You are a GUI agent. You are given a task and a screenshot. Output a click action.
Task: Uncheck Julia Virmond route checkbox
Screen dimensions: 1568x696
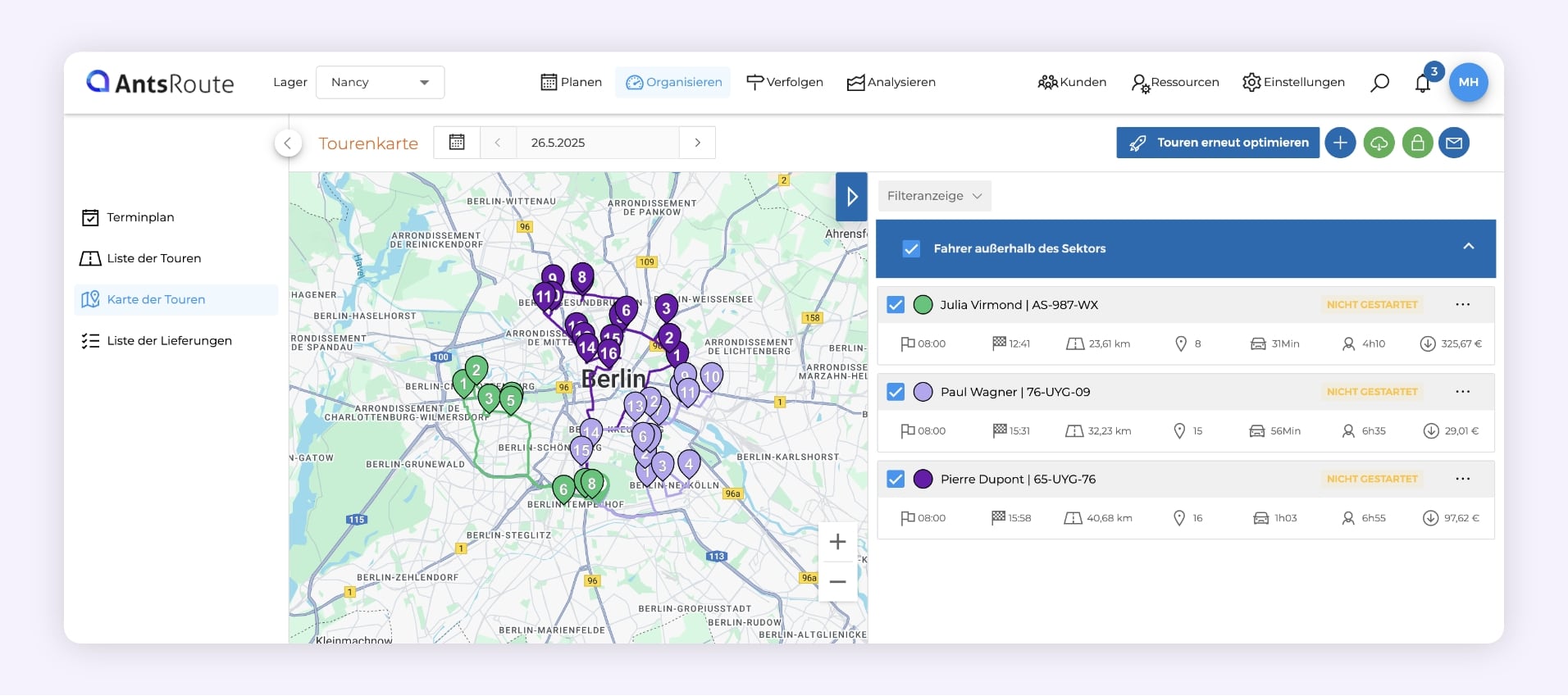(896, 305)
